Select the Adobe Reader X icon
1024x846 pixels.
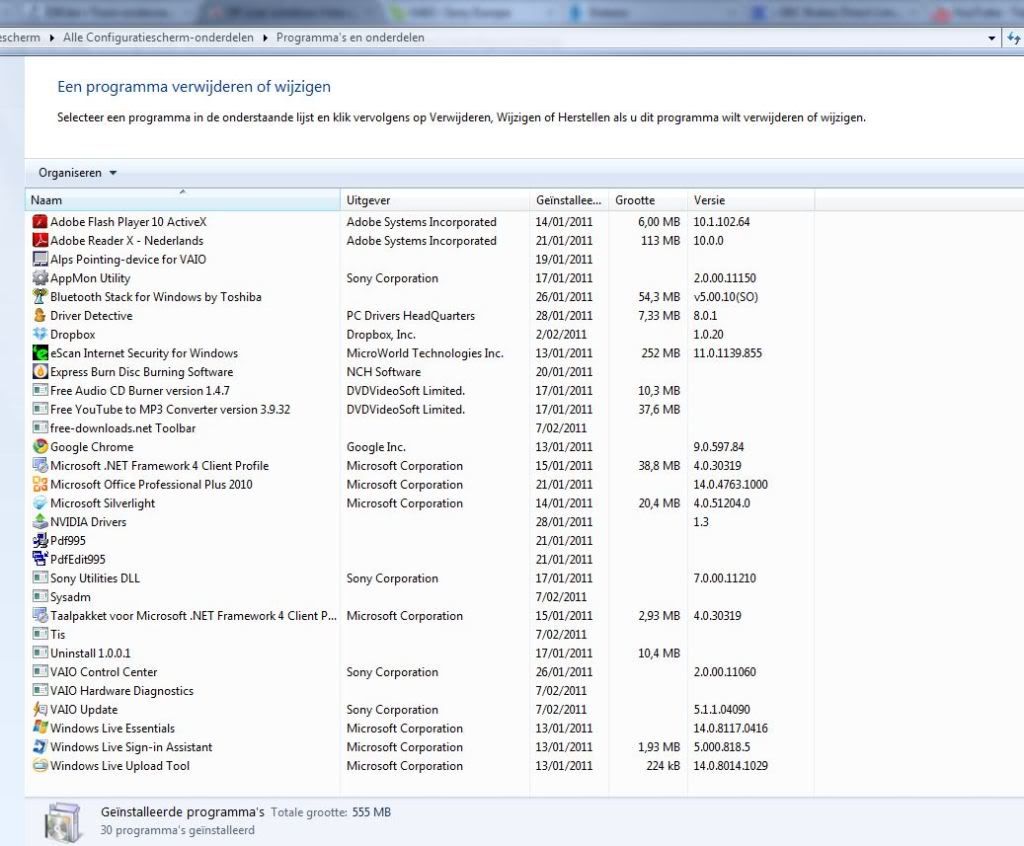pos(41,241)
